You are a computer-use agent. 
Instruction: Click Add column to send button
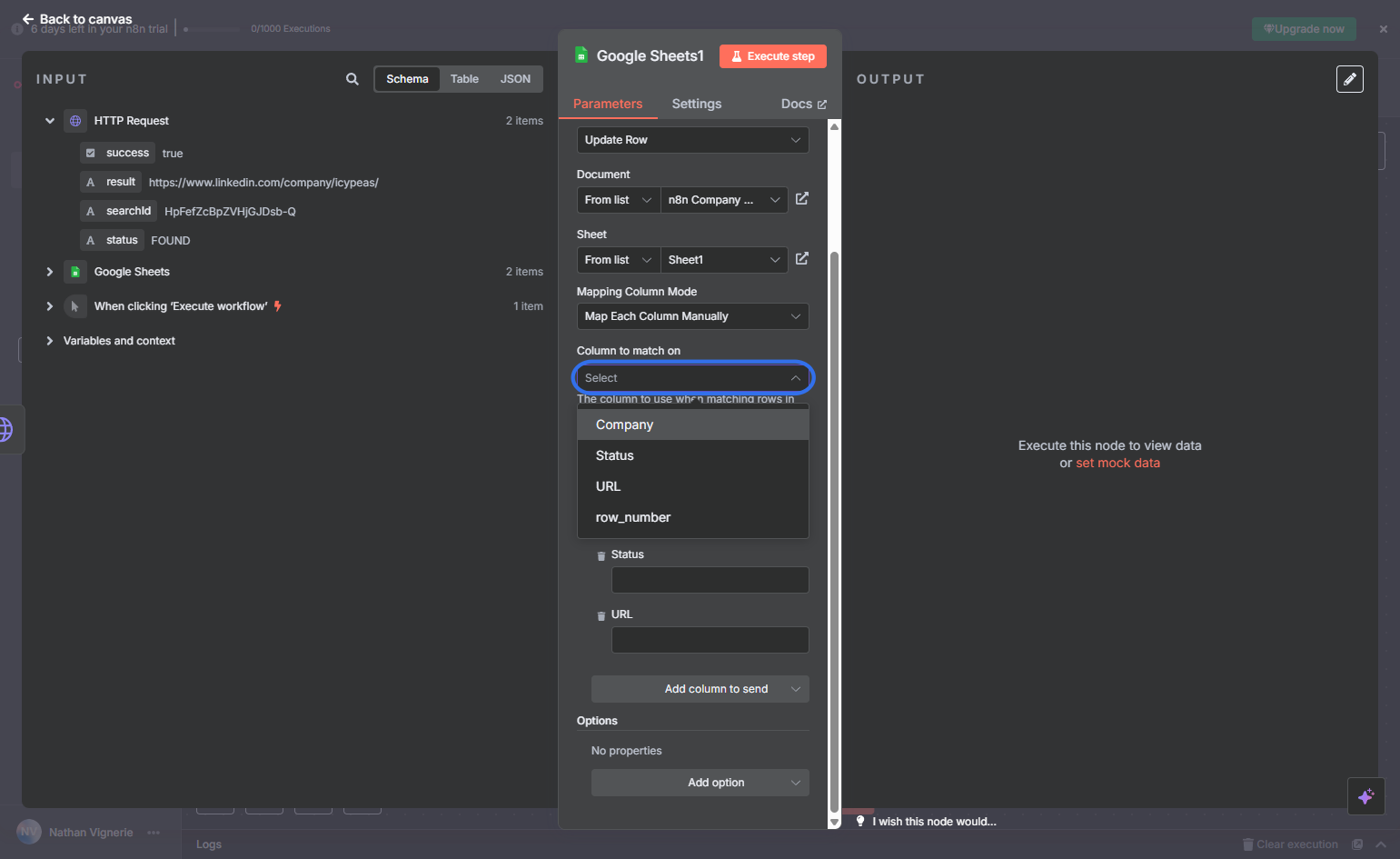pyautogui.click(x=700, y=689)
